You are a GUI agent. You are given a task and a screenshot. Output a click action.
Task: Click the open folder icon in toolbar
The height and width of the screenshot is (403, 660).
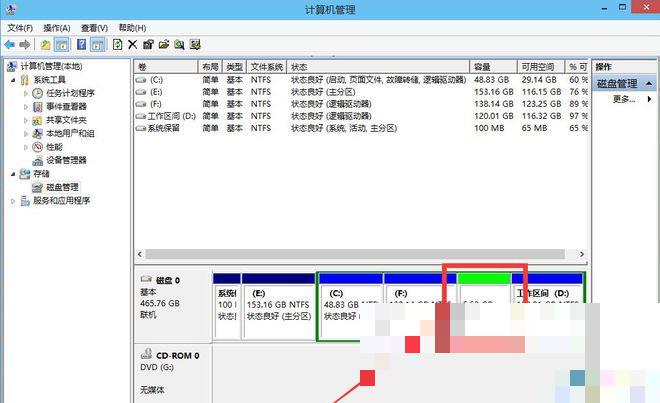tap(164, 44)
